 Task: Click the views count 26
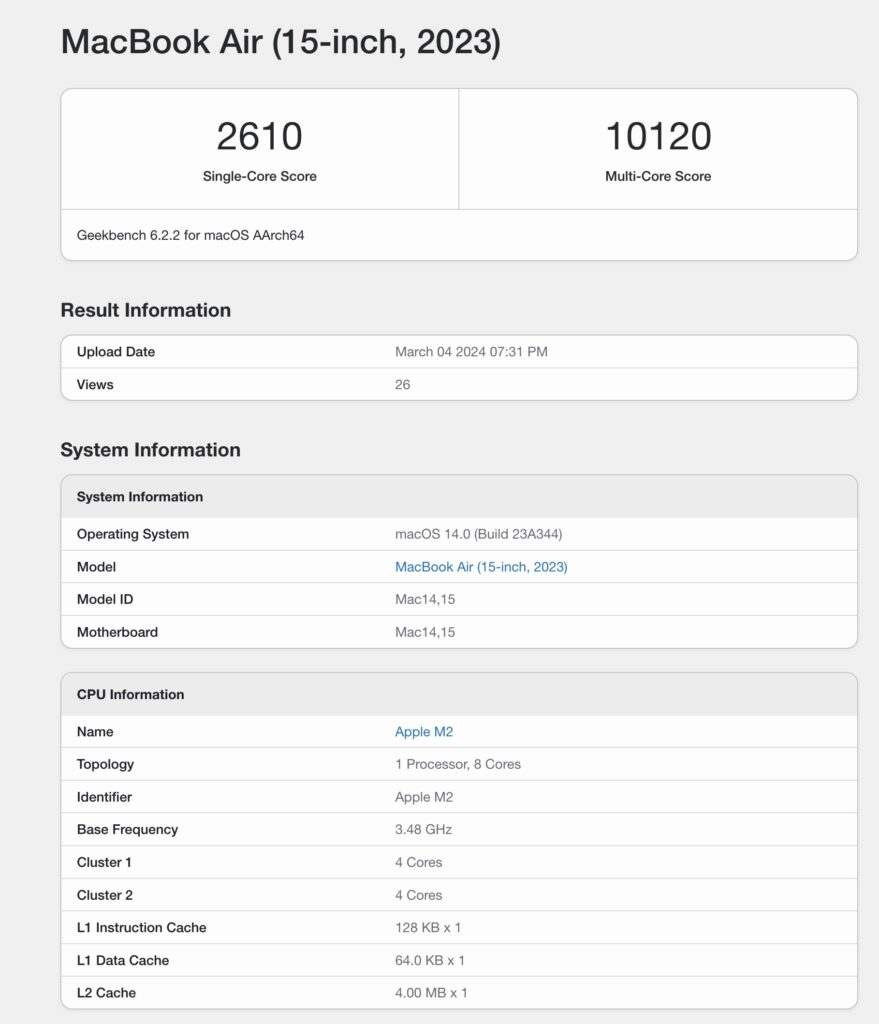pyautogui.click(x=402, y=385)
